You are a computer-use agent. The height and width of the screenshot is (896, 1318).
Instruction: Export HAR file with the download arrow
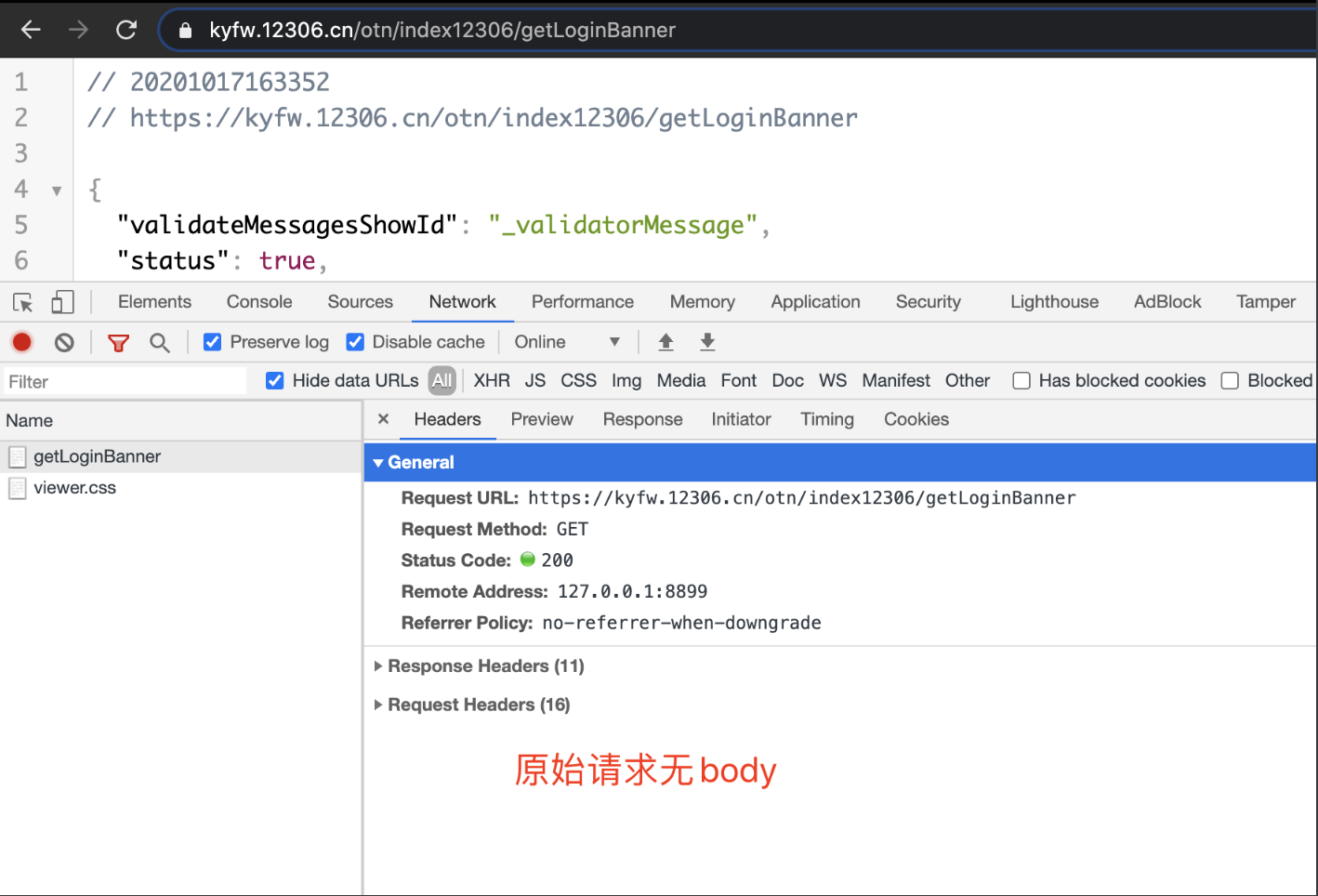[707, 342]
